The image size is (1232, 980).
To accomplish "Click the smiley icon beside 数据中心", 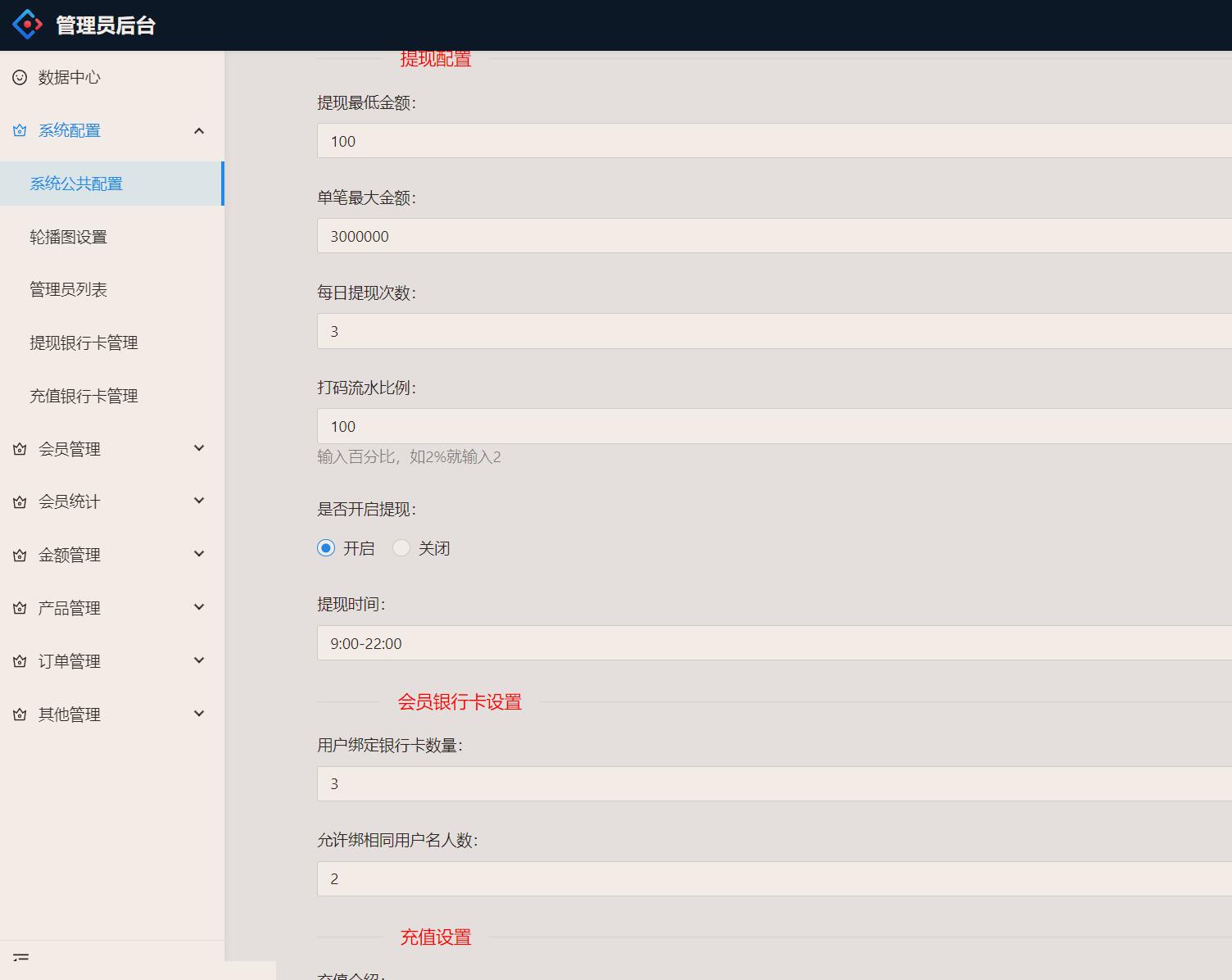I will coord(20,78).
